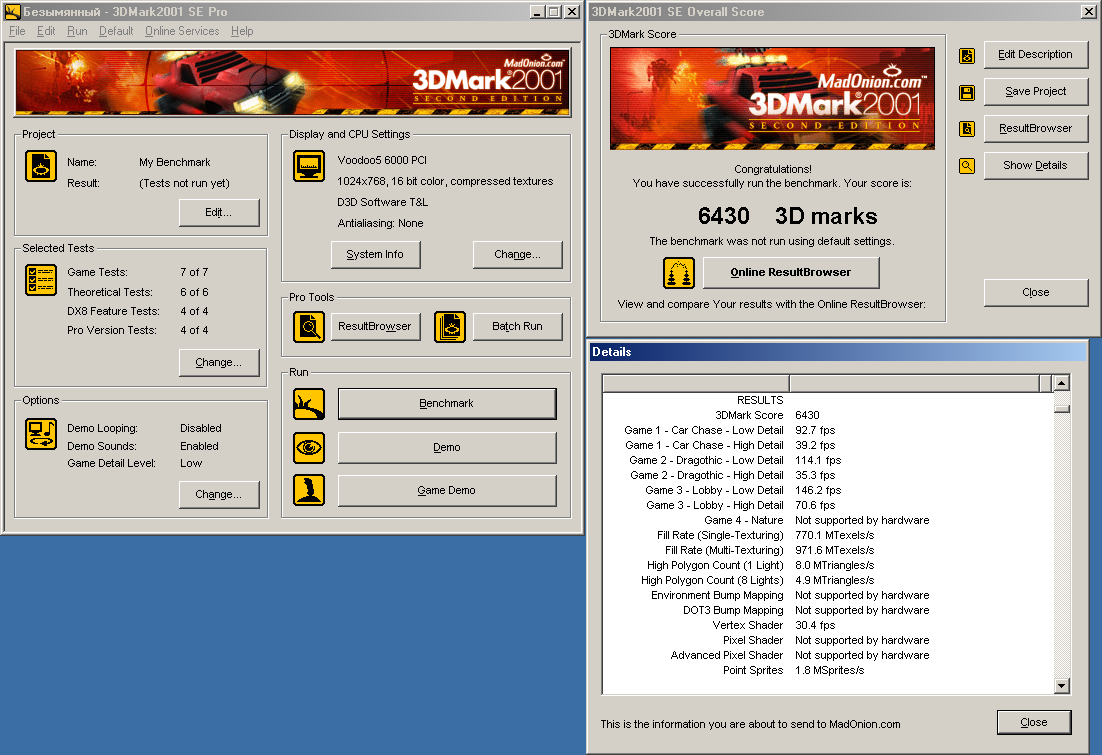Click the 'My Benchmark' project name
The height and width of the screenshot is (755, 1102).
pyautogui.click(x=174, y=162)
